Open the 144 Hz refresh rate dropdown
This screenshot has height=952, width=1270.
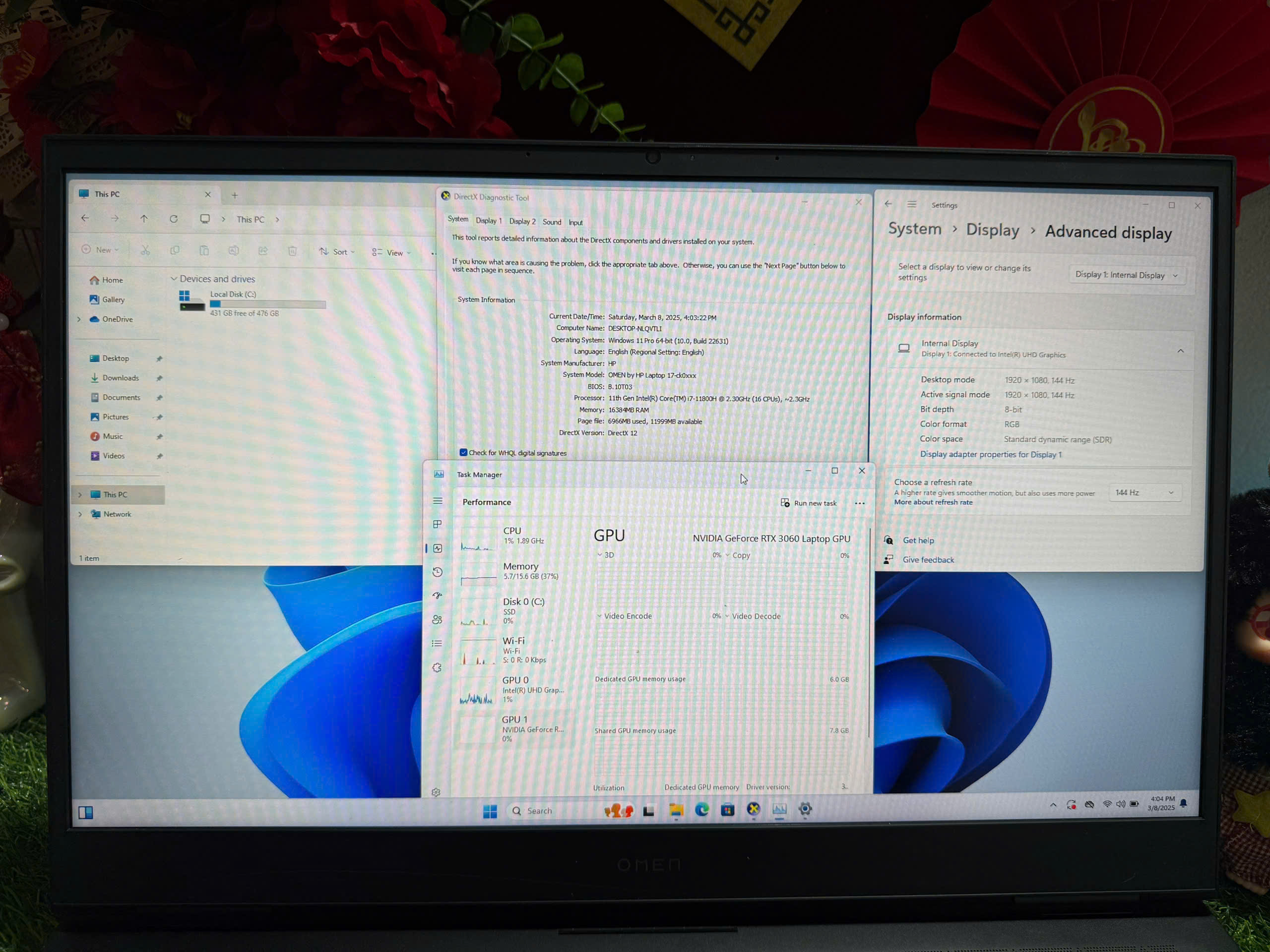coord(1145,492)
